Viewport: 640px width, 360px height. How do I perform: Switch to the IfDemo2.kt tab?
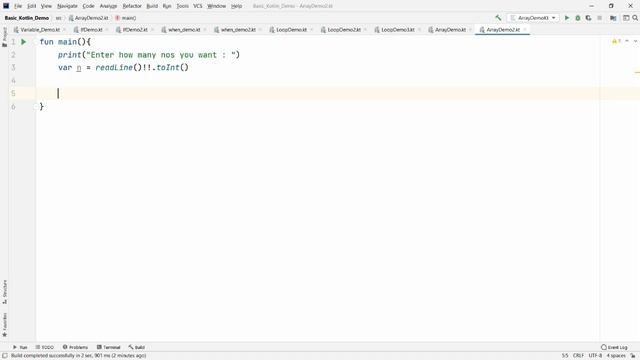click(x=135, y=30)
